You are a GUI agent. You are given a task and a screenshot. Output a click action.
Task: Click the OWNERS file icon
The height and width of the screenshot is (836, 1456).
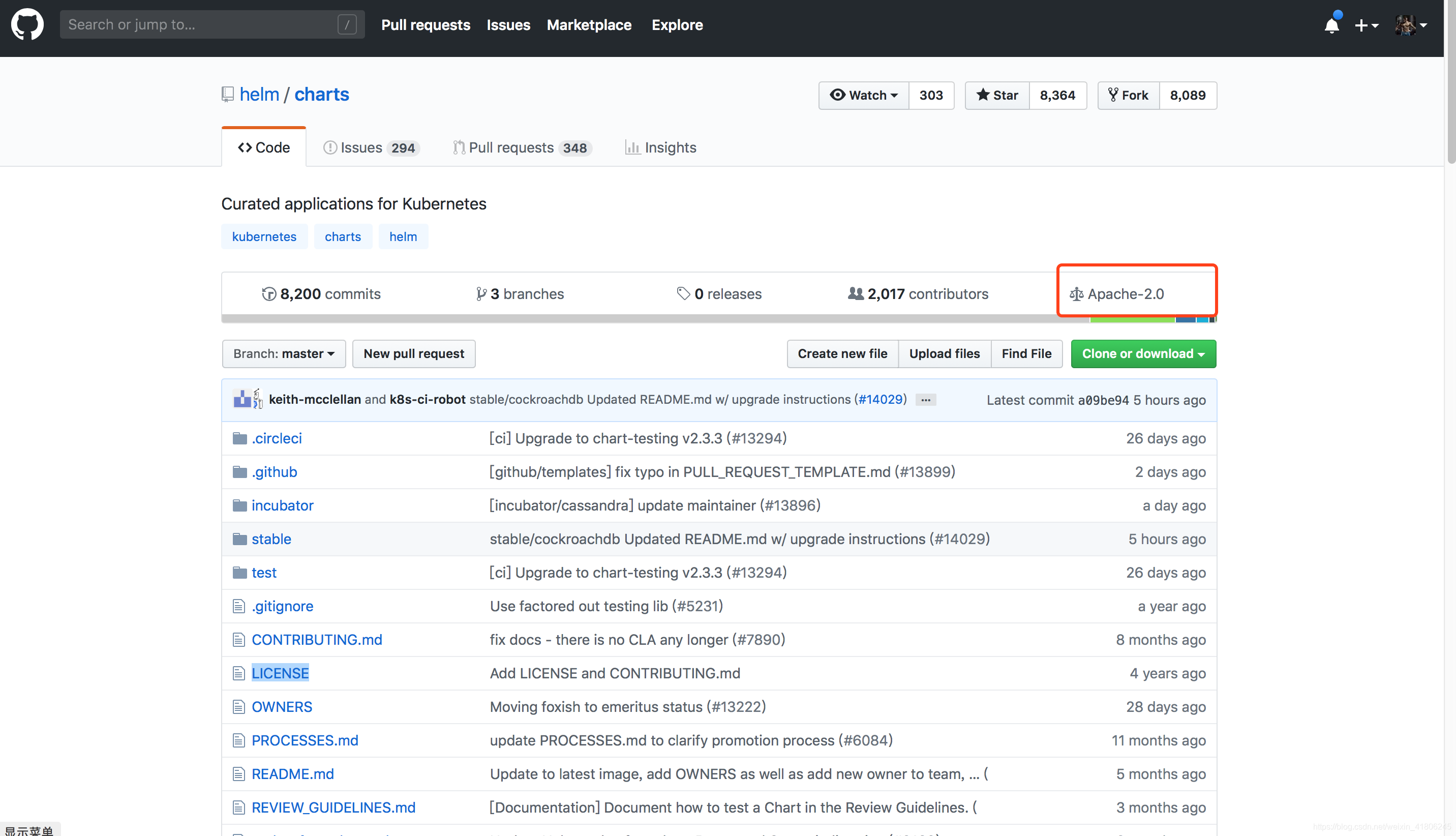pyautogui.click(x=239, y=707)
